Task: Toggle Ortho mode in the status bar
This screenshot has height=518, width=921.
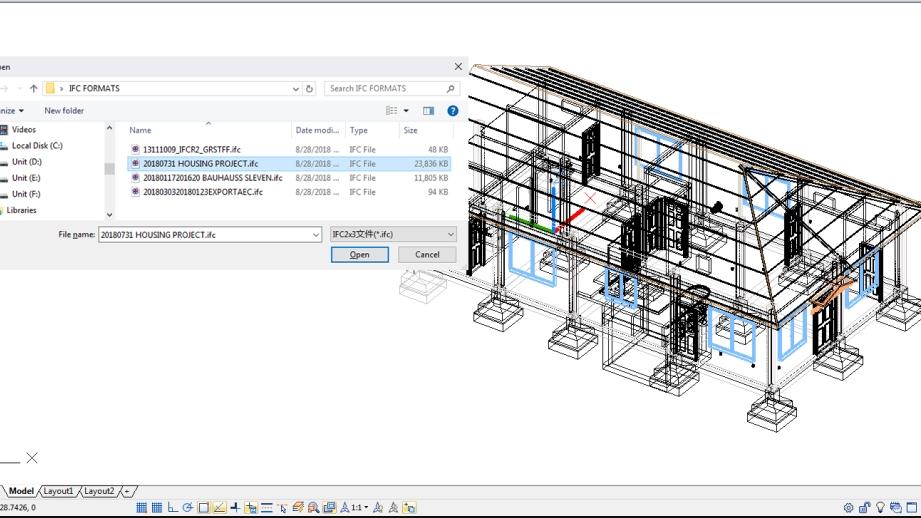Action: 173,507
